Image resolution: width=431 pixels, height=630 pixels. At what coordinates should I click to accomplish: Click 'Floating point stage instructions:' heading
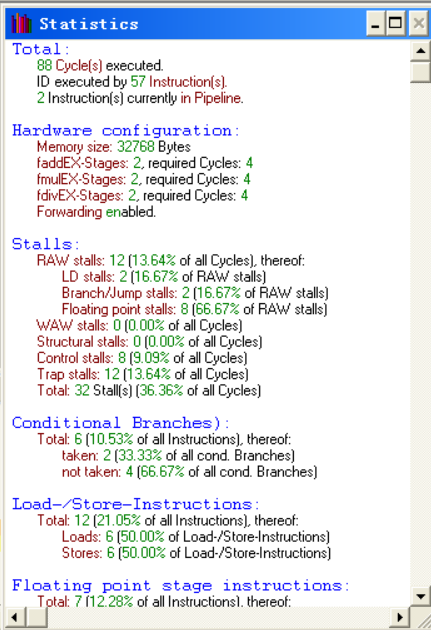point(181,585)
